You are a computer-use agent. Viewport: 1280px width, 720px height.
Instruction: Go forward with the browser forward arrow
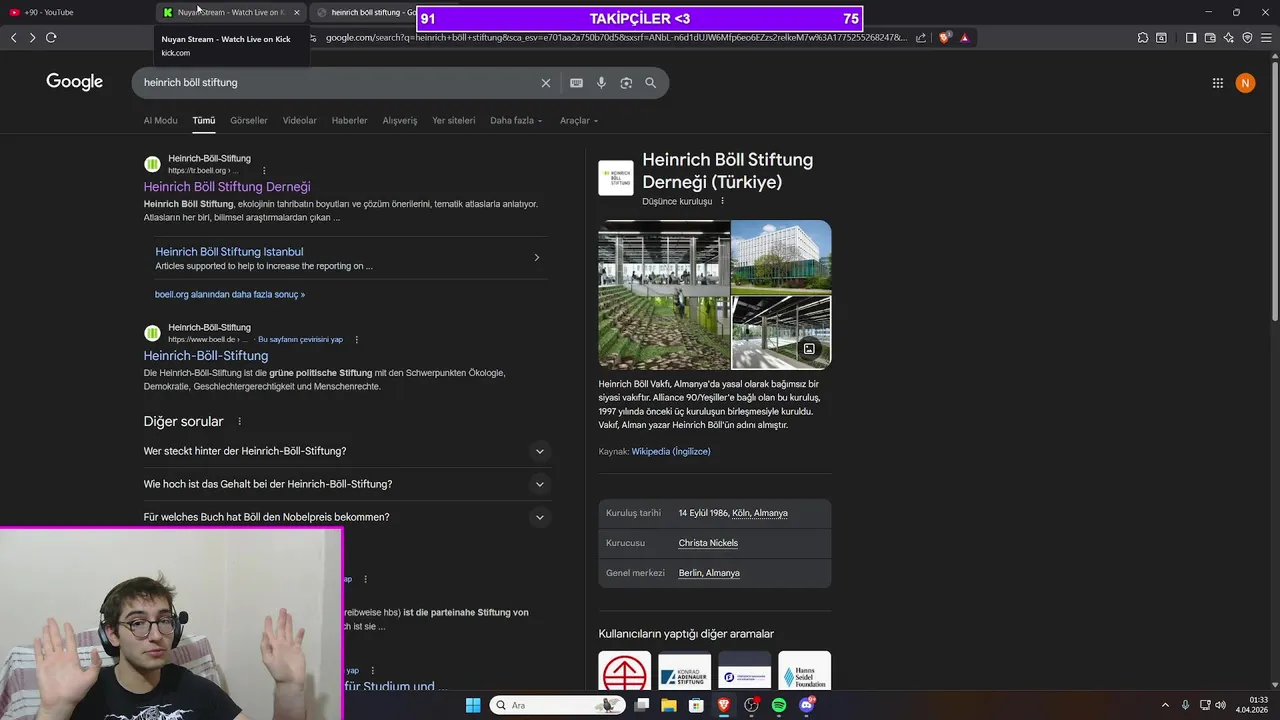[x=32, y=38]
